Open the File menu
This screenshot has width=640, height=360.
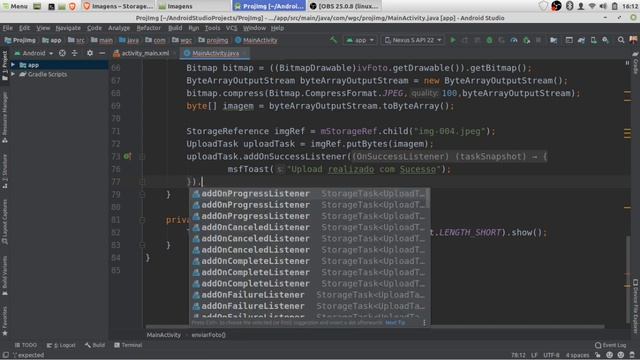point(8,28)
